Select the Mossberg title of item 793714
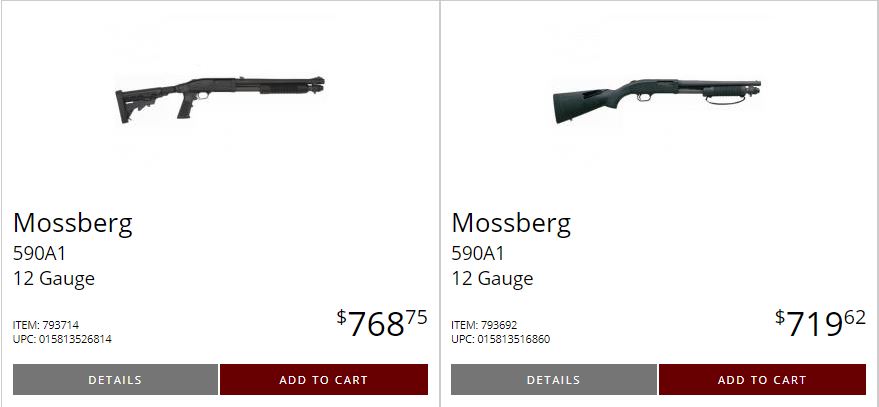 tap(73, 222)
